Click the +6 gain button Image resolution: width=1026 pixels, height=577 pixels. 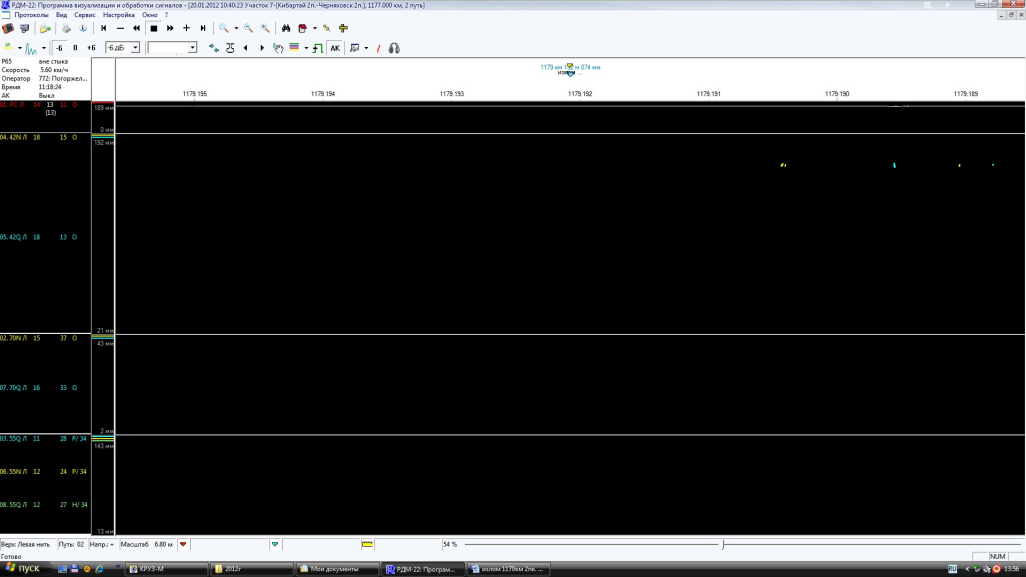coord(92,48)
